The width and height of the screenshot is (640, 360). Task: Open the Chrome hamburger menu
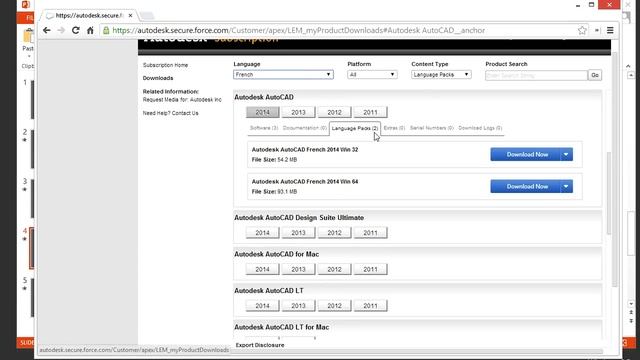(x=610, y=30)
